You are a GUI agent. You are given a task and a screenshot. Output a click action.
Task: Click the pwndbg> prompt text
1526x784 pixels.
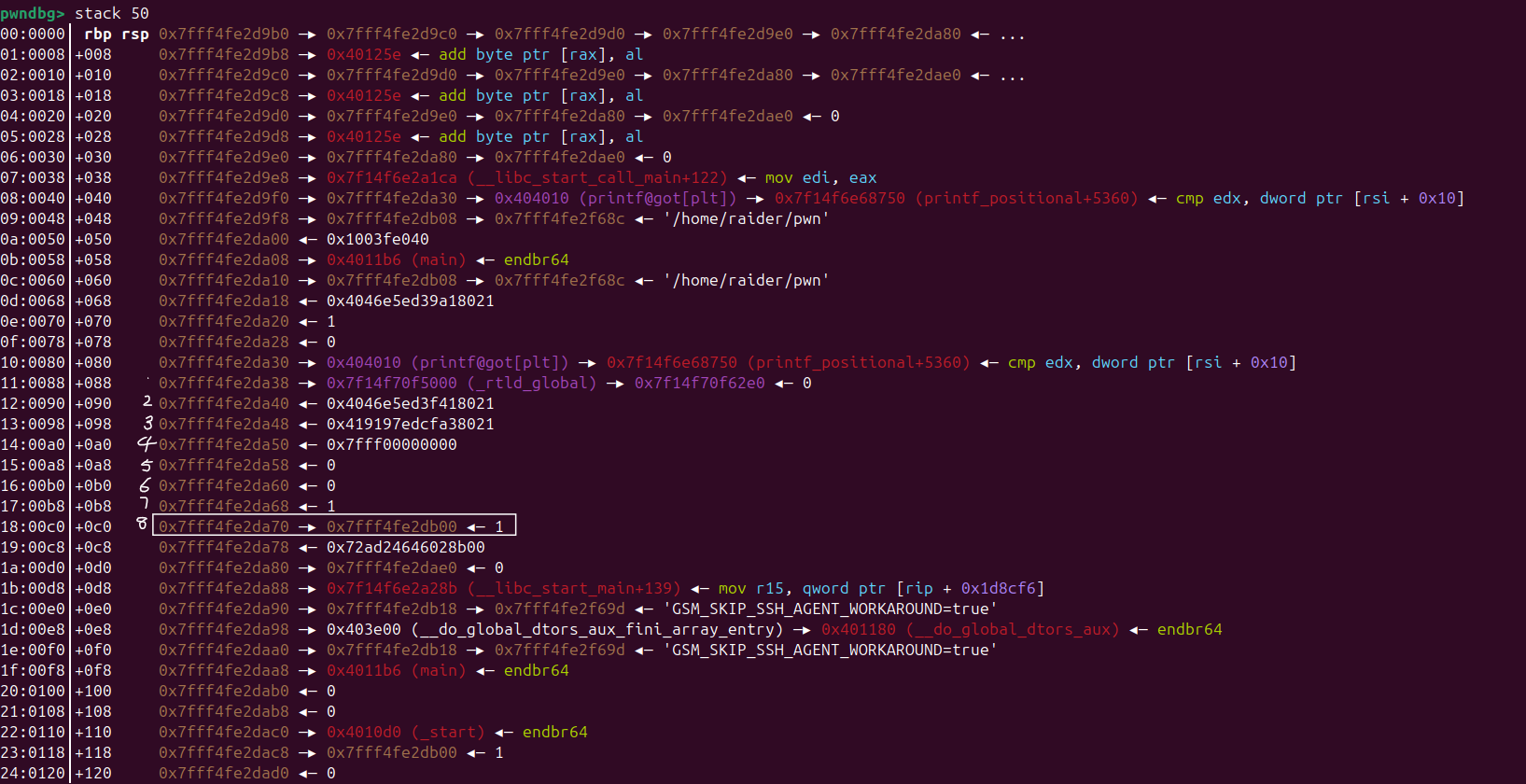pos(33,13)
